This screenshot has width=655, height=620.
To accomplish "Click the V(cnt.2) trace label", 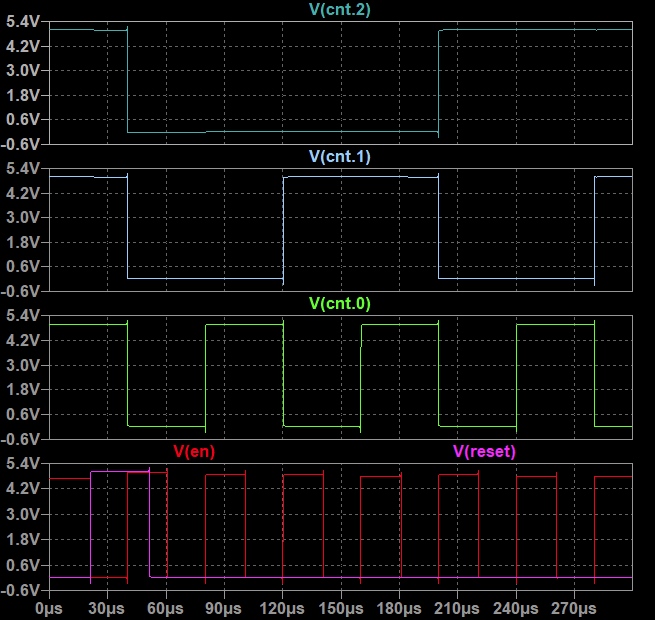I will pos(340,11).
